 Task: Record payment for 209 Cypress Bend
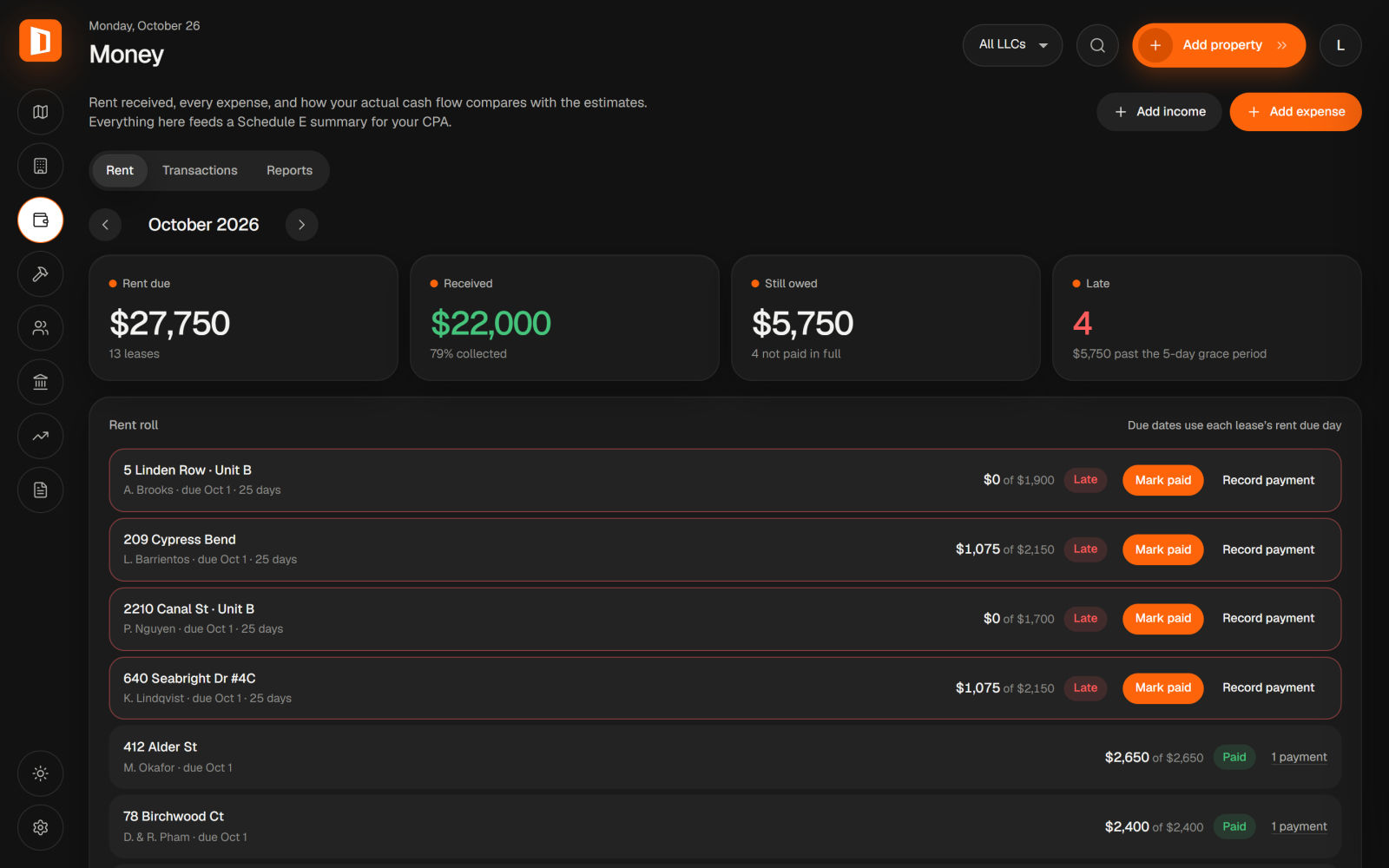1268,549
